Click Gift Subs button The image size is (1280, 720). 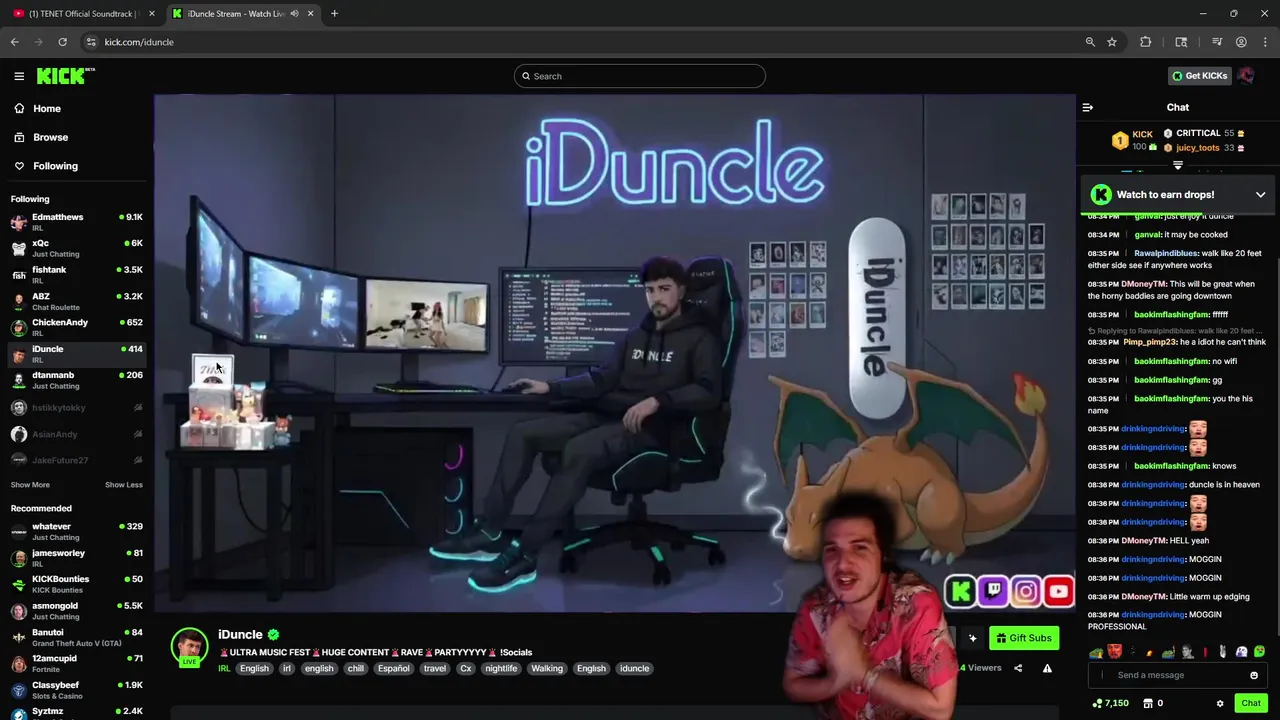[1024, 638]
